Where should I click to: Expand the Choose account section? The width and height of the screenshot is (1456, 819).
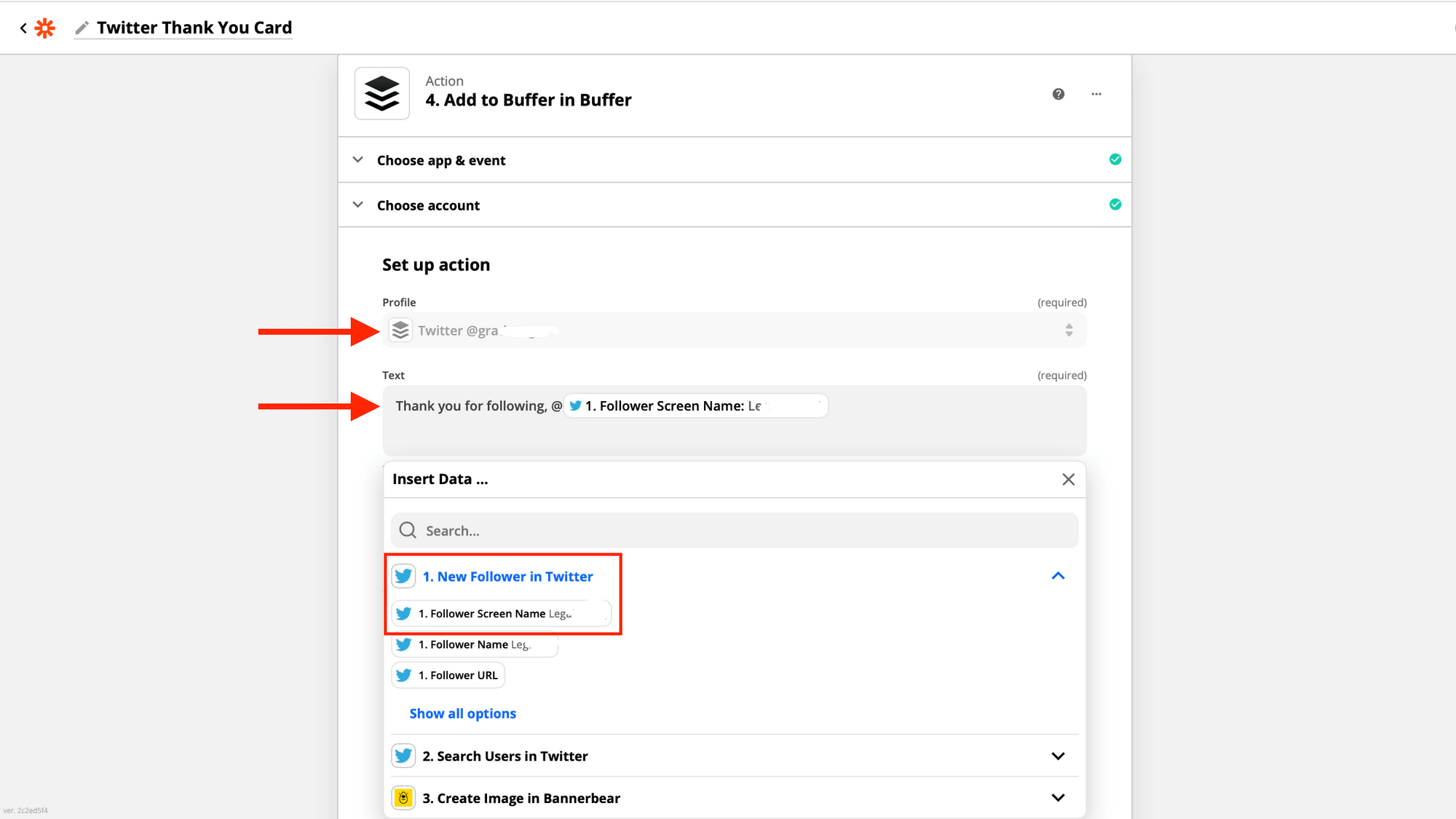coord(428,205)
